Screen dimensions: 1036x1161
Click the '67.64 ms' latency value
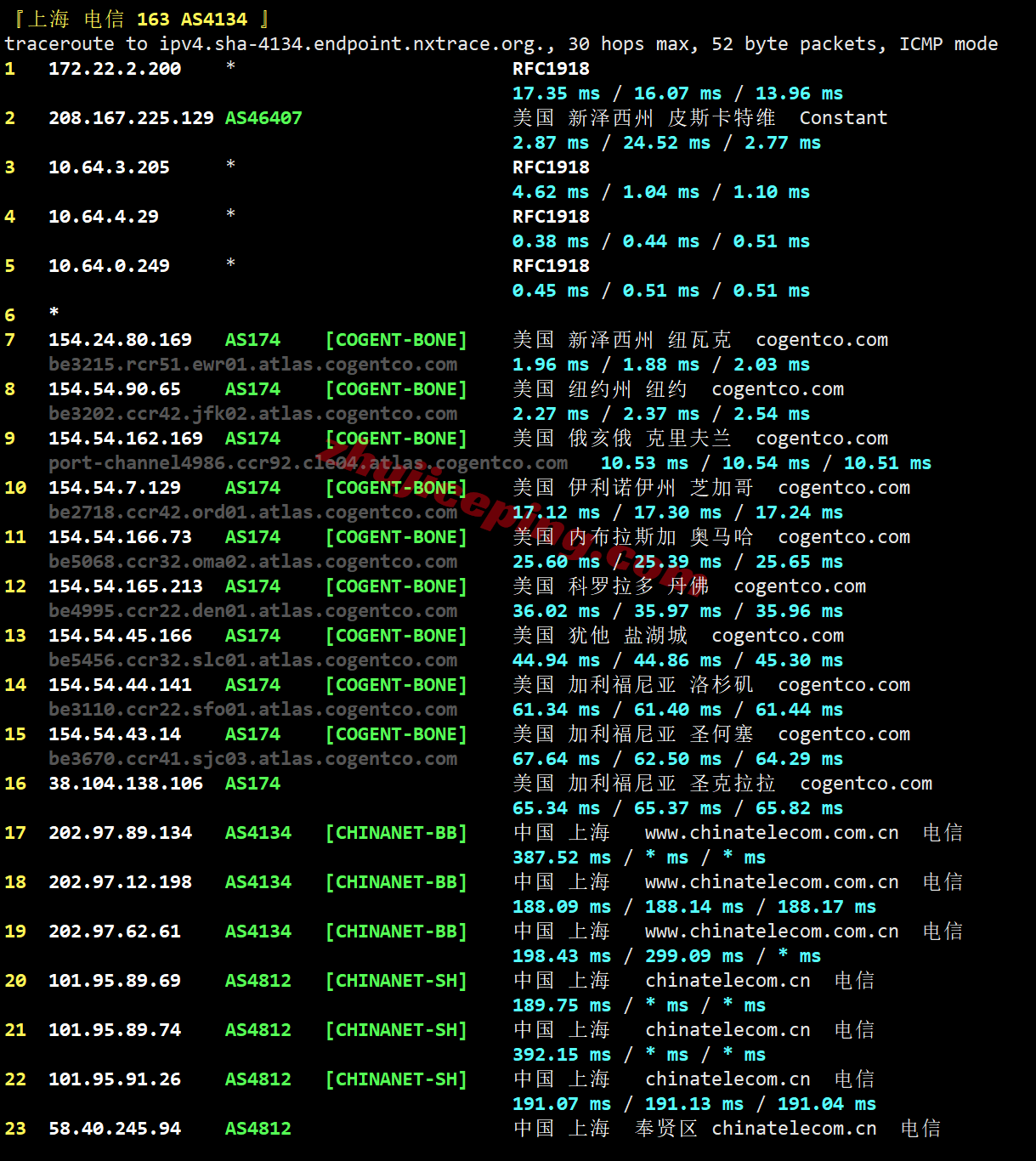(556, 759)
